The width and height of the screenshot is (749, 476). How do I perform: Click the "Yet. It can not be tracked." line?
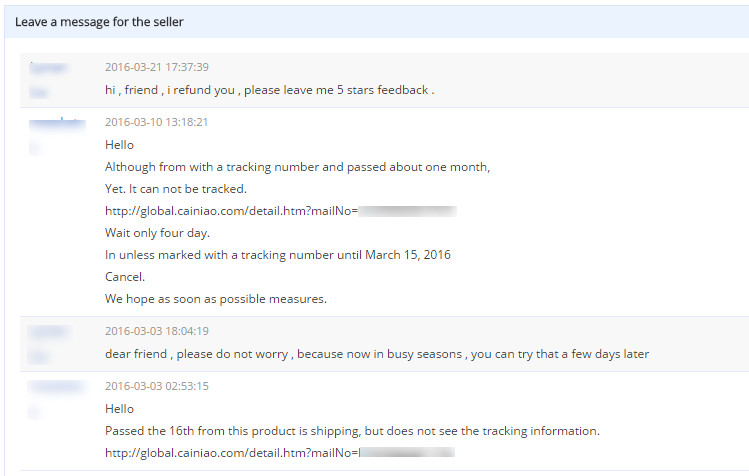coord(175,189)
